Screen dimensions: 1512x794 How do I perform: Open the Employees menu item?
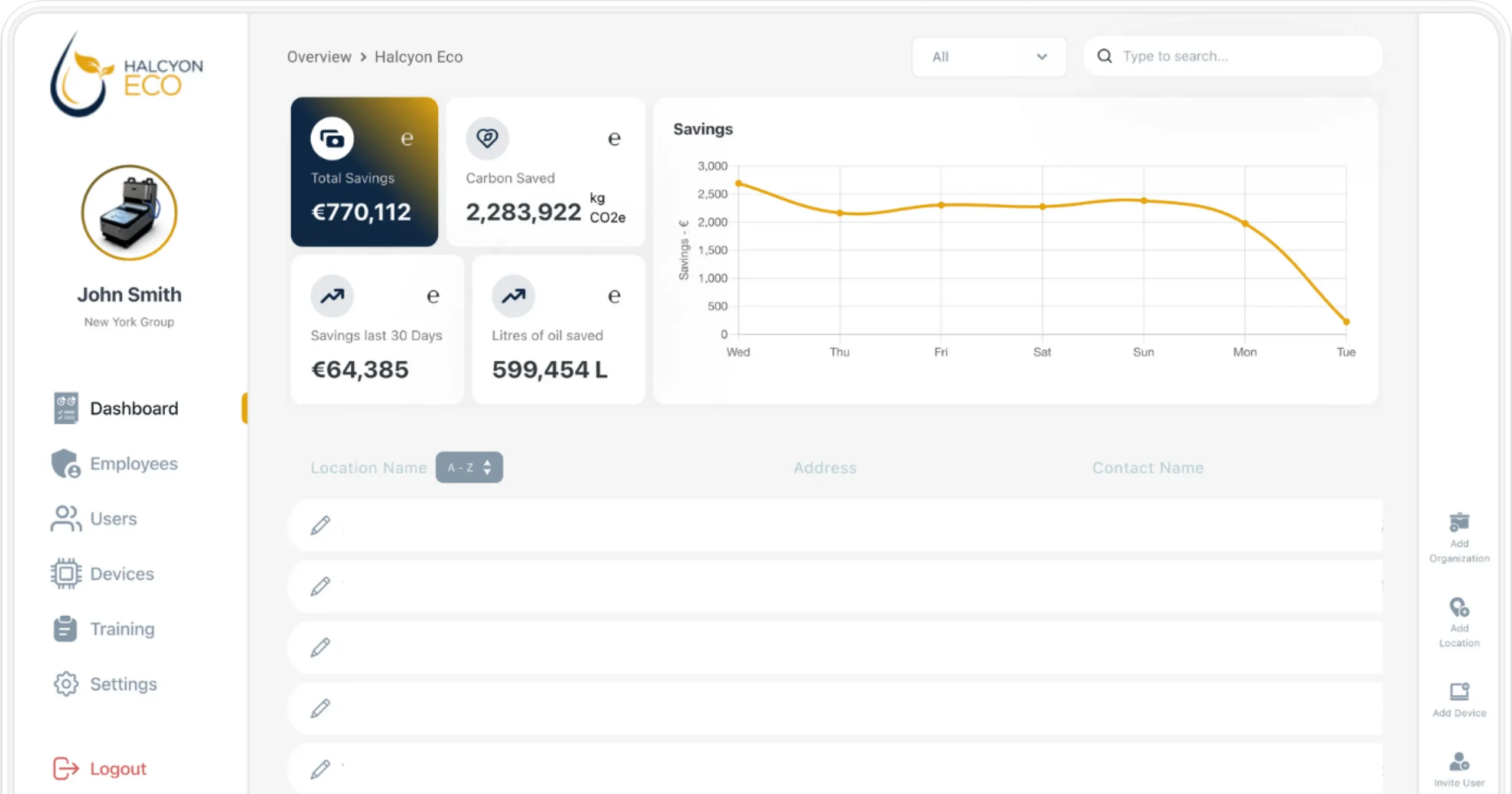point(133,464)
